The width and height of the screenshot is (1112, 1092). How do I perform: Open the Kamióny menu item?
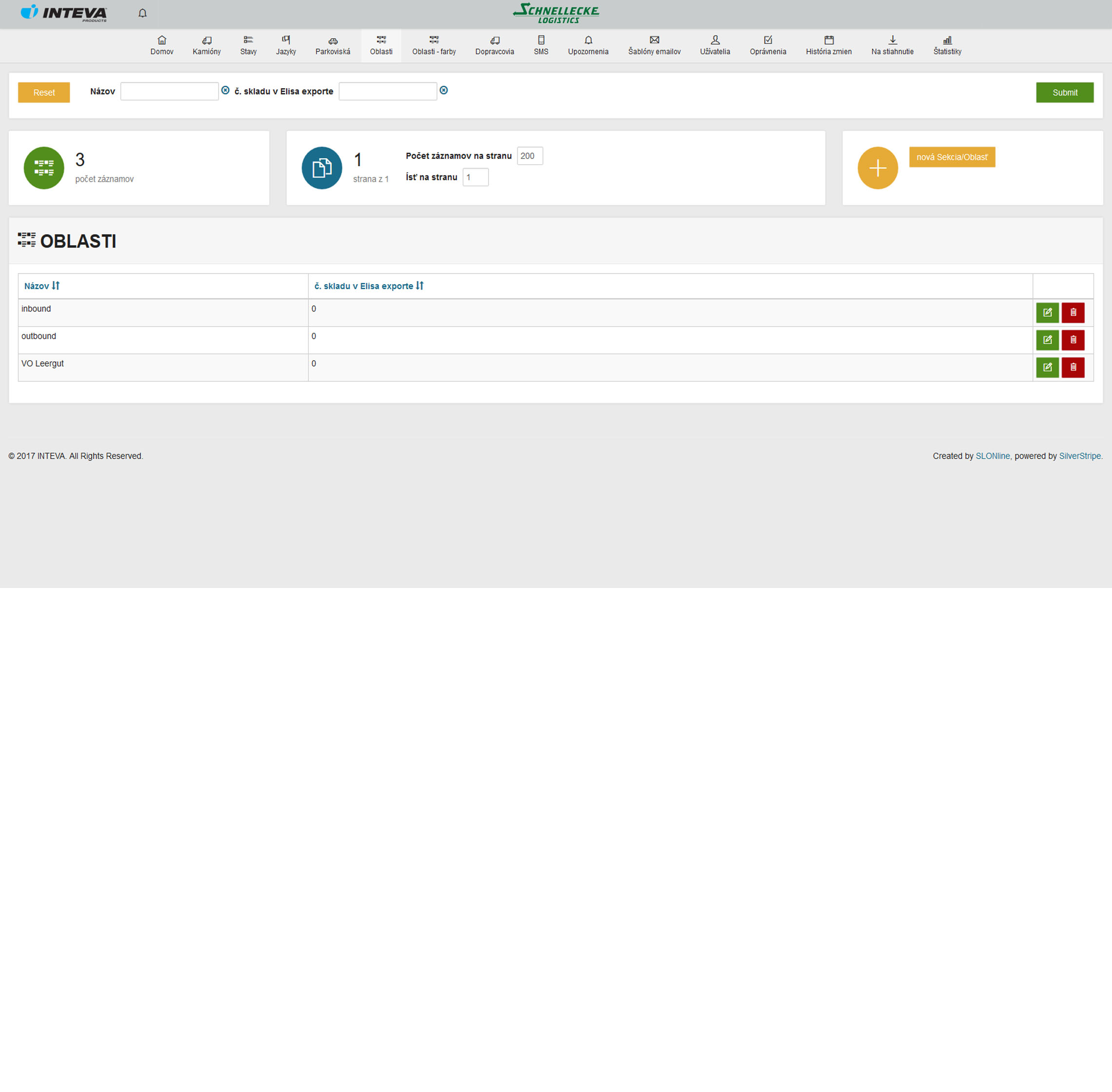[x=207, y=45]
